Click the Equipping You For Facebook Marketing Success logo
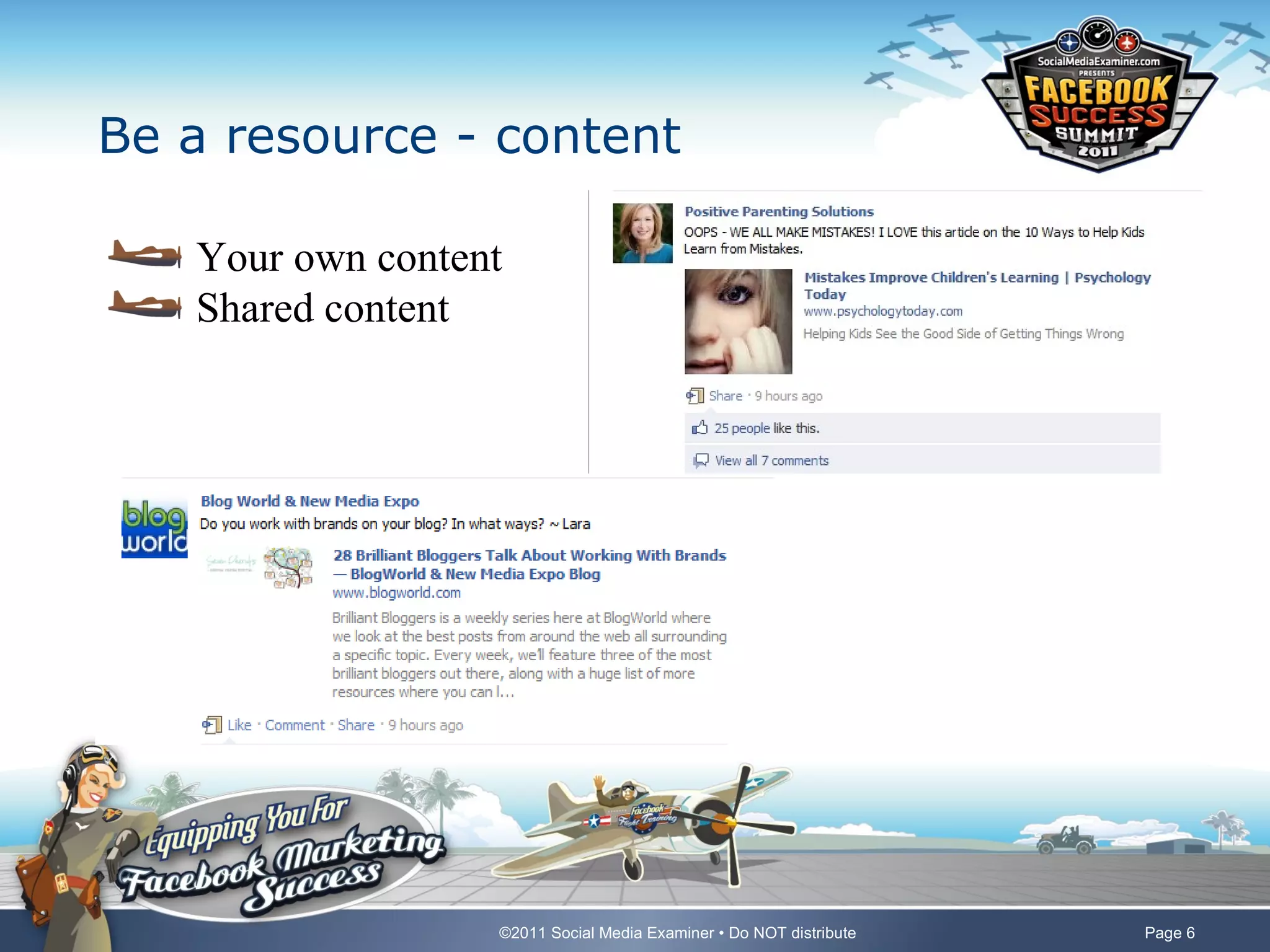The width and height of the screenshot is (1270, 952). (282, 855)
